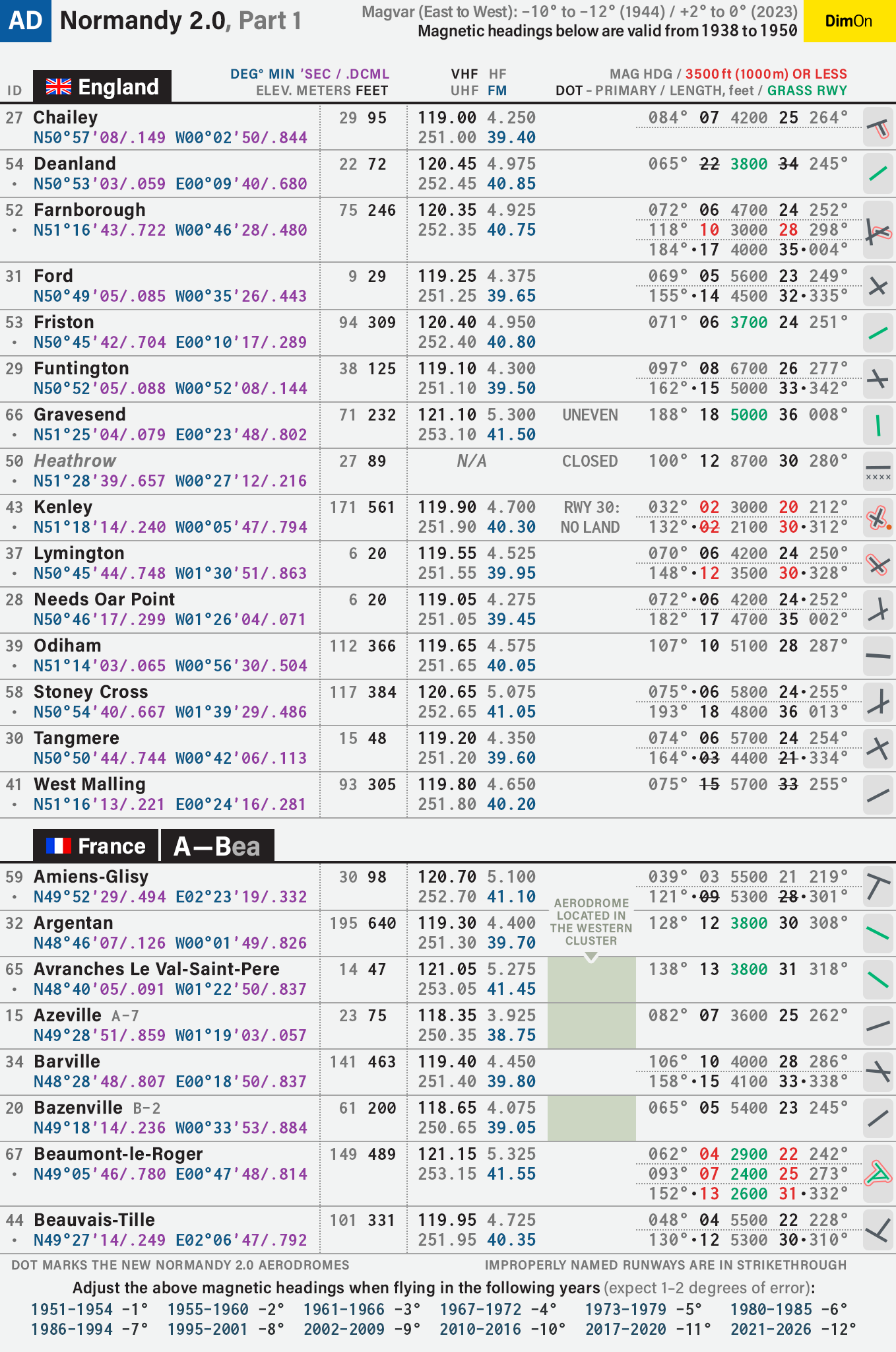This screenshot has width=896, height=1352.
Task: Select the France section tab
Action: (x=96, y=846)
